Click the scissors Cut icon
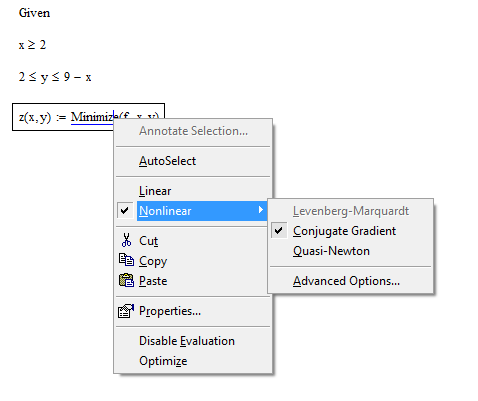Screen dimensions: 478x401 point(126,240)
